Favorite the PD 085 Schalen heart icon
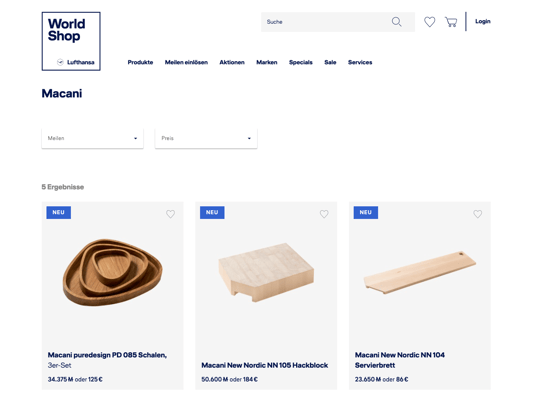 pyautogui.click(x=171, y=214)
